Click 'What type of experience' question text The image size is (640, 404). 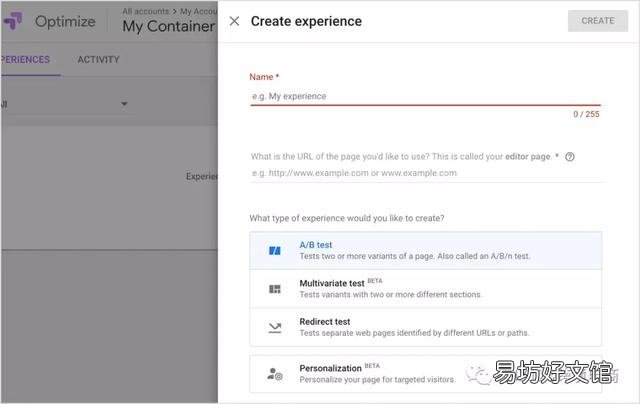click(x=347, y=218)
